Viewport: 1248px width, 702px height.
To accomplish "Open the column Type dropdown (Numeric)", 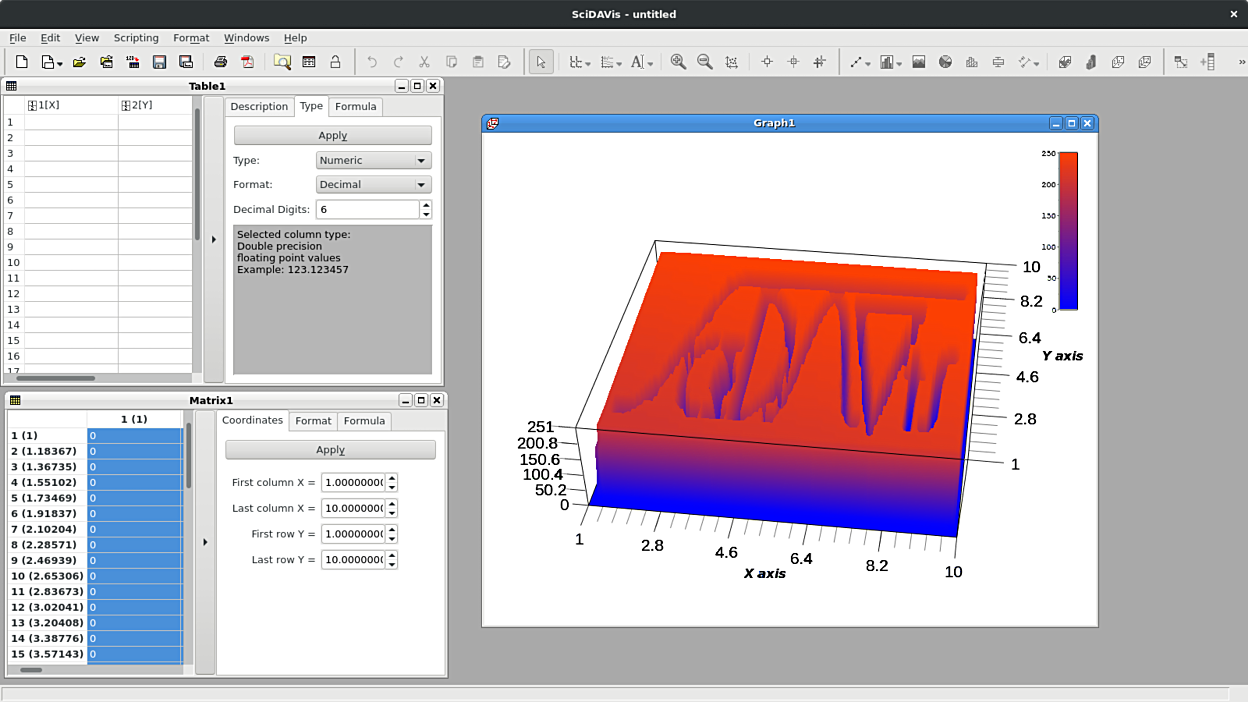I will [x=373, y=160].
